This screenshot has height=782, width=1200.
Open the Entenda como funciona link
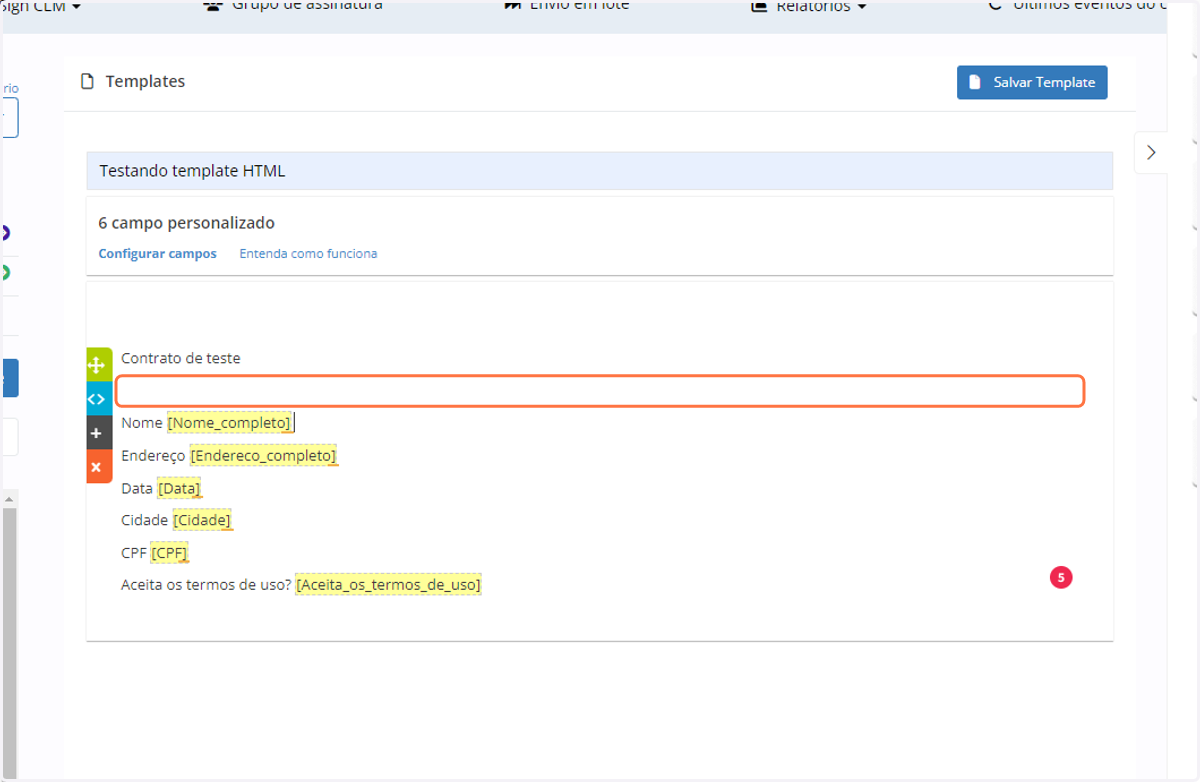click(x=308, y=254)
